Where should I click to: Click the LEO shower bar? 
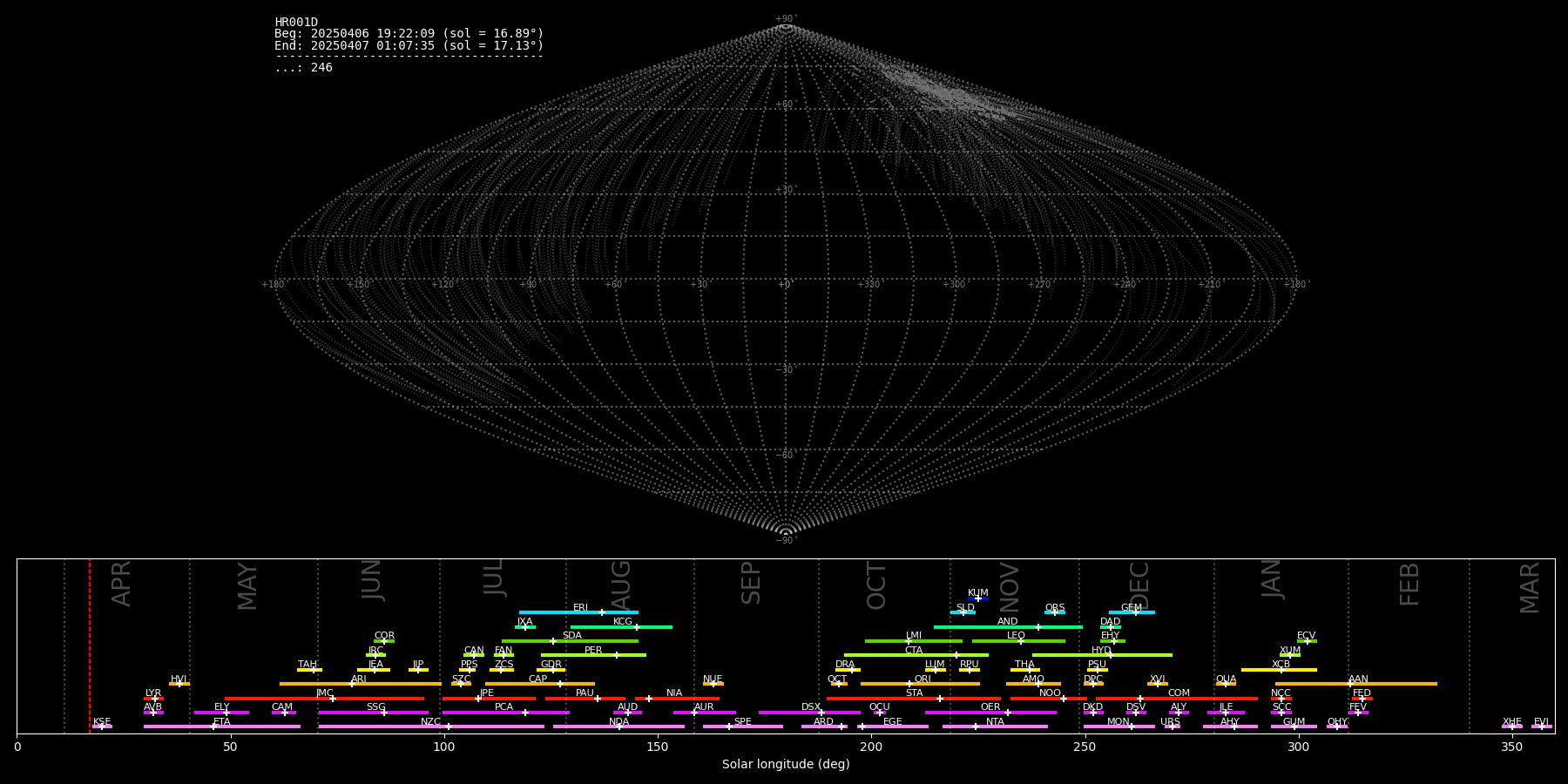point(1018,641)
